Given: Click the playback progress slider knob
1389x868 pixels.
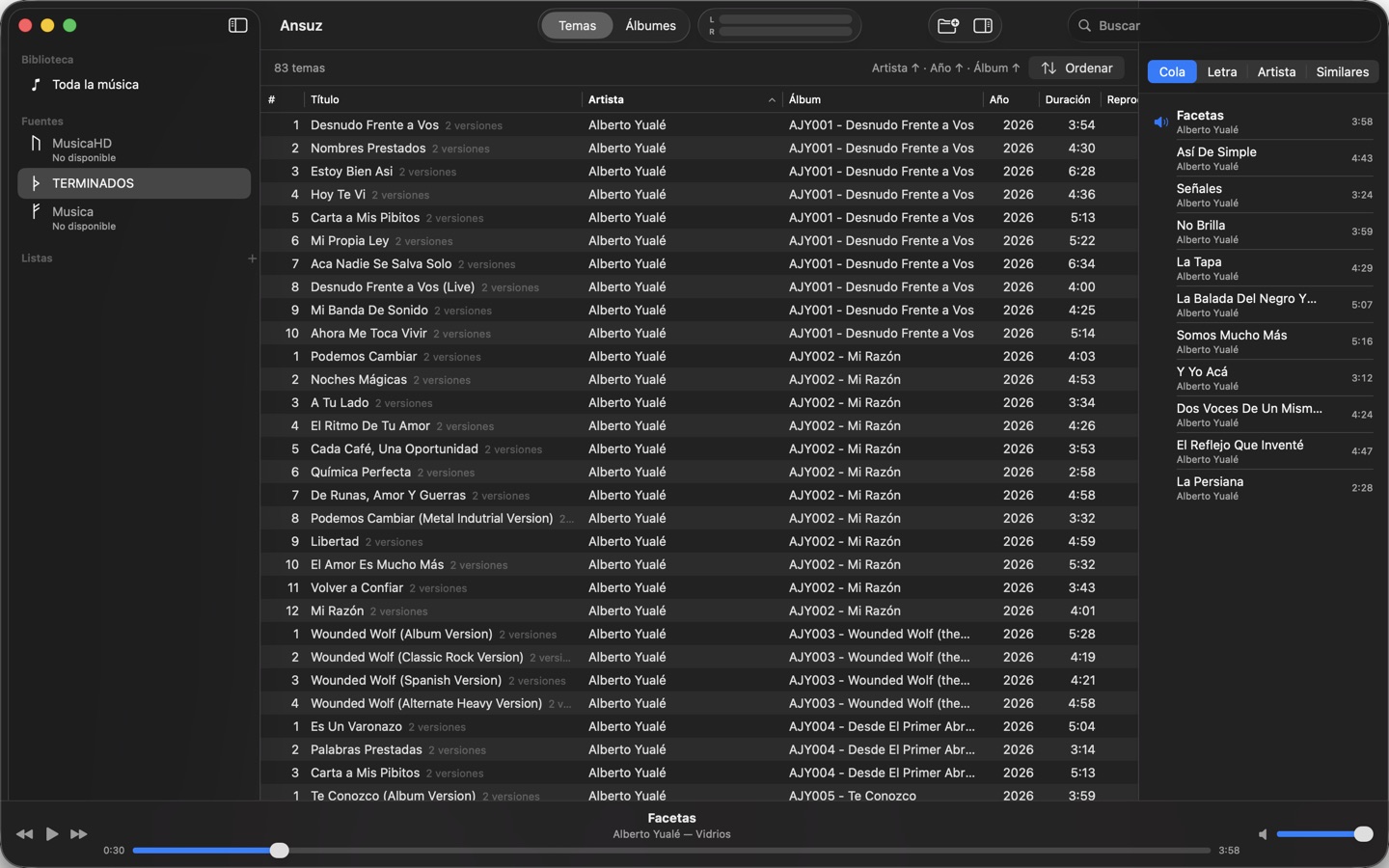Looking at the screenshot, I should point(279,851).
